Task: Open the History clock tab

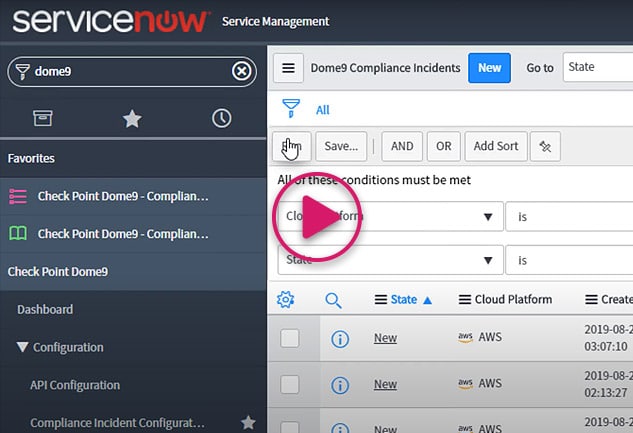Action: click(x=222, y=118)
